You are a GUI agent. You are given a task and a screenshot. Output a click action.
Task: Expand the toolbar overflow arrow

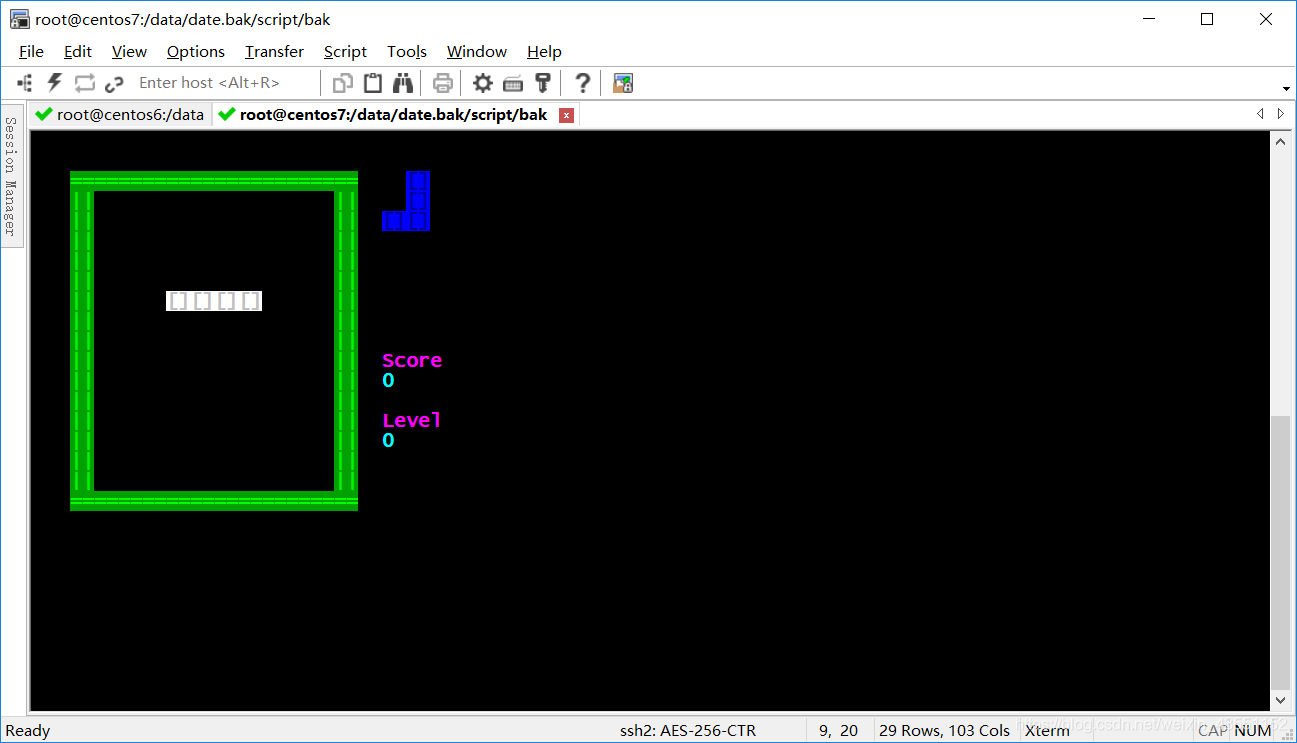coord(1286,87)
